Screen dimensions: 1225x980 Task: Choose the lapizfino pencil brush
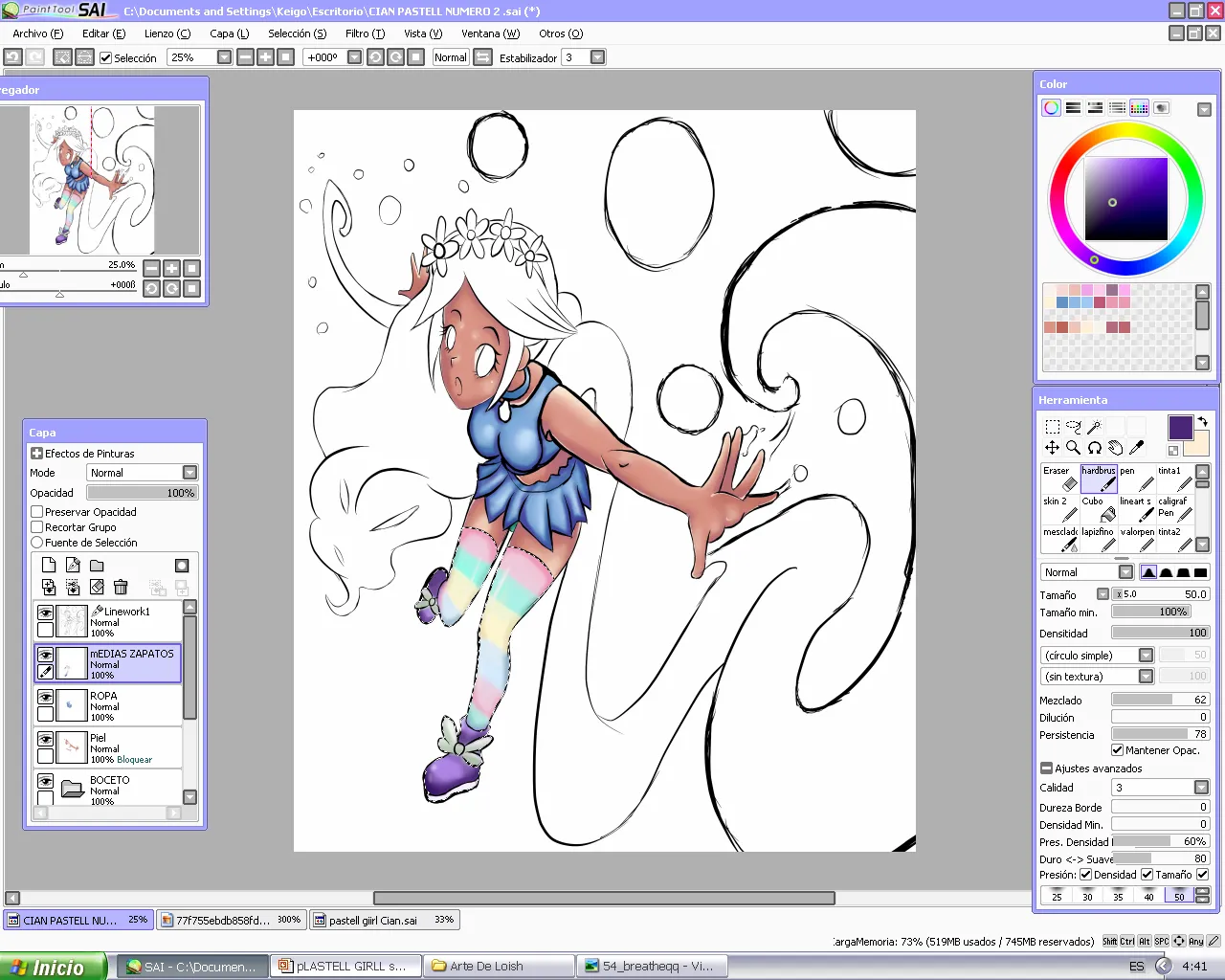coord(1099,540)
